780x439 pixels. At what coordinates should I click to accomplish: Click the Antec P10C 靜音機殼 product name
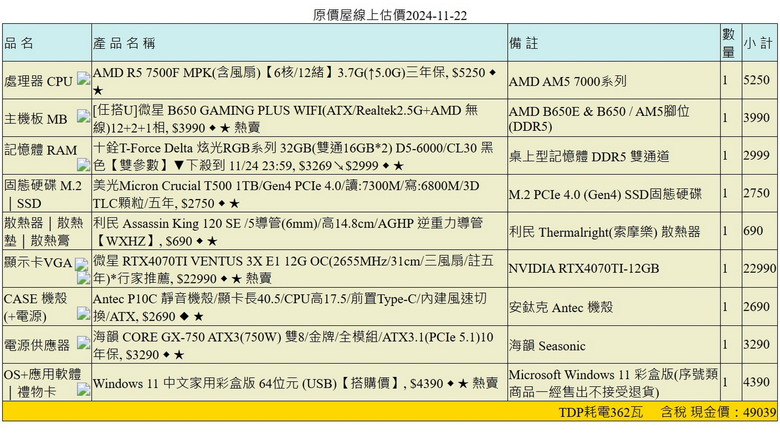[x=290, y=307]
